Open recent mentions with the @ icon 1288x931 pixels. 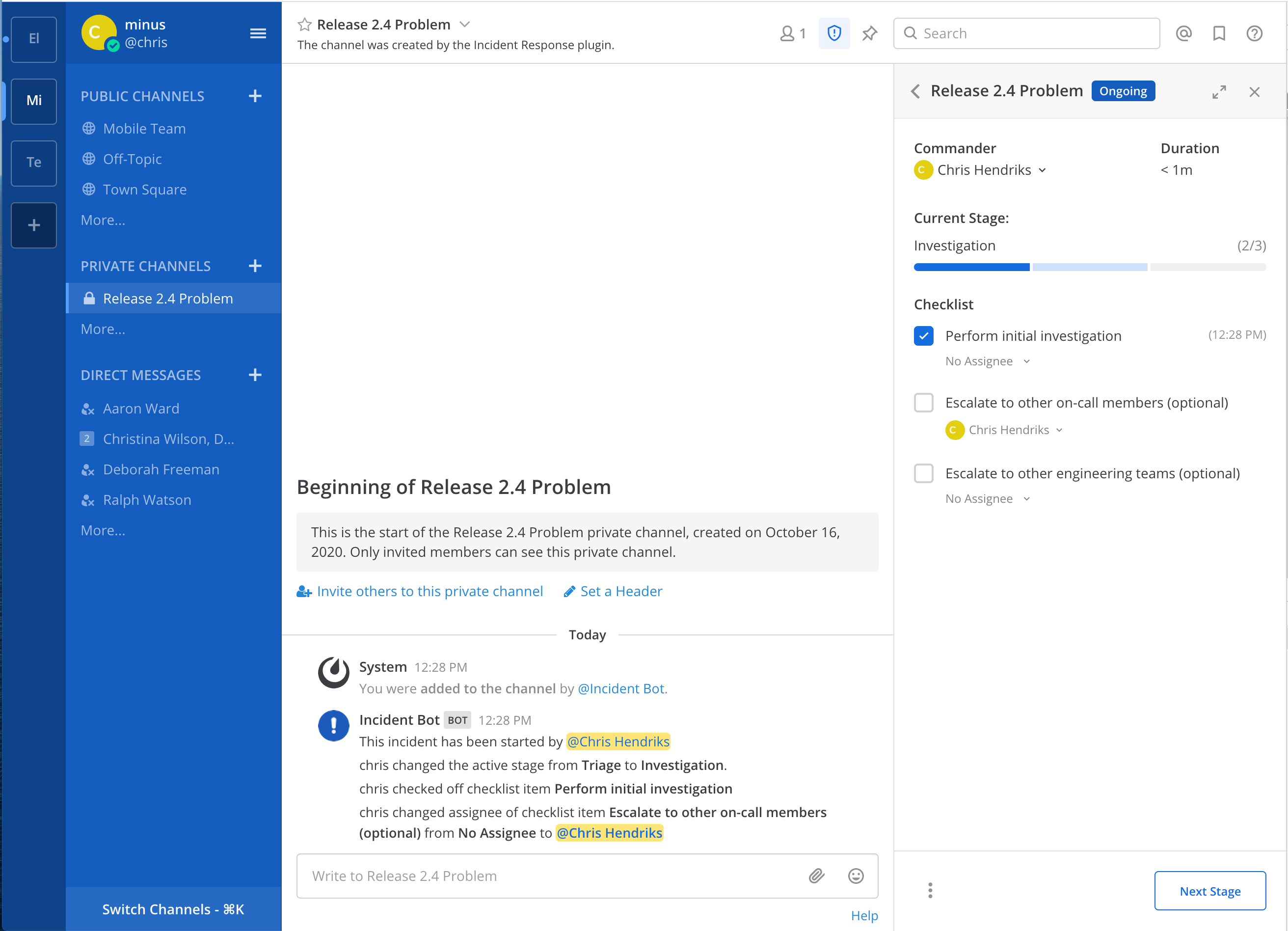tap(1183, 33)
